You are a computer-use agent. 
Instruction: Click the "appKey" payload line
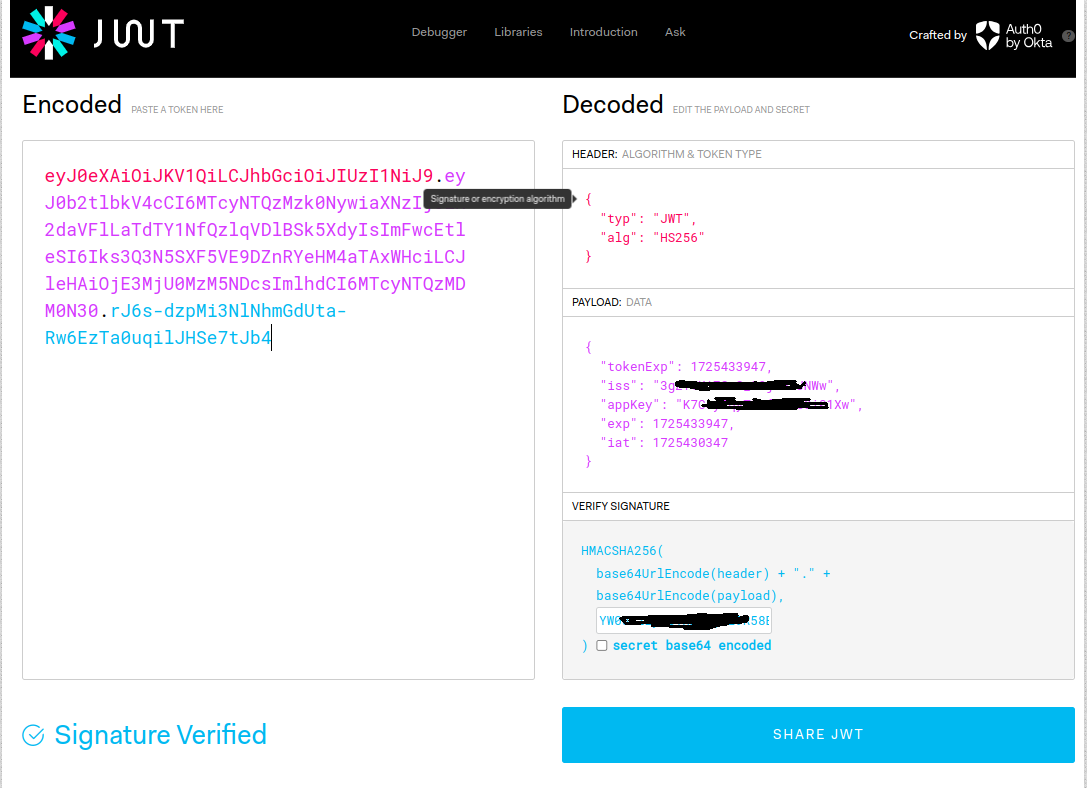(731, 405)
